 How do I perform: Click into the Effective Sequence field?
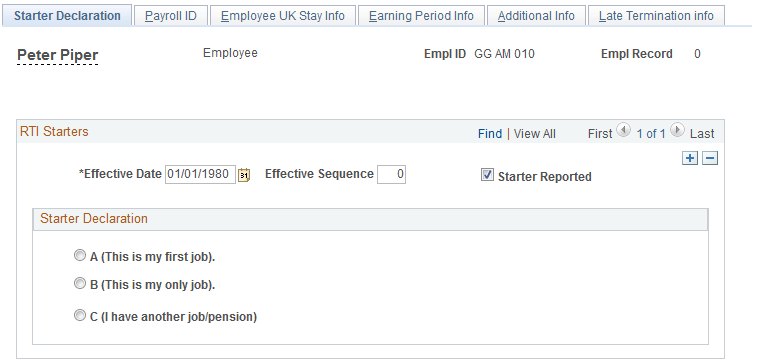(x=391, y=174)
